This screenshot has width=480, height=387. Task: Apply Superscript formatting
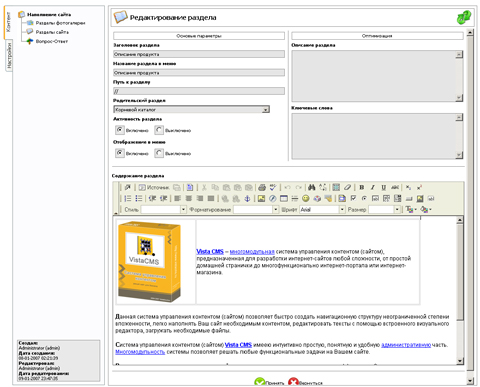pos(419,187)
